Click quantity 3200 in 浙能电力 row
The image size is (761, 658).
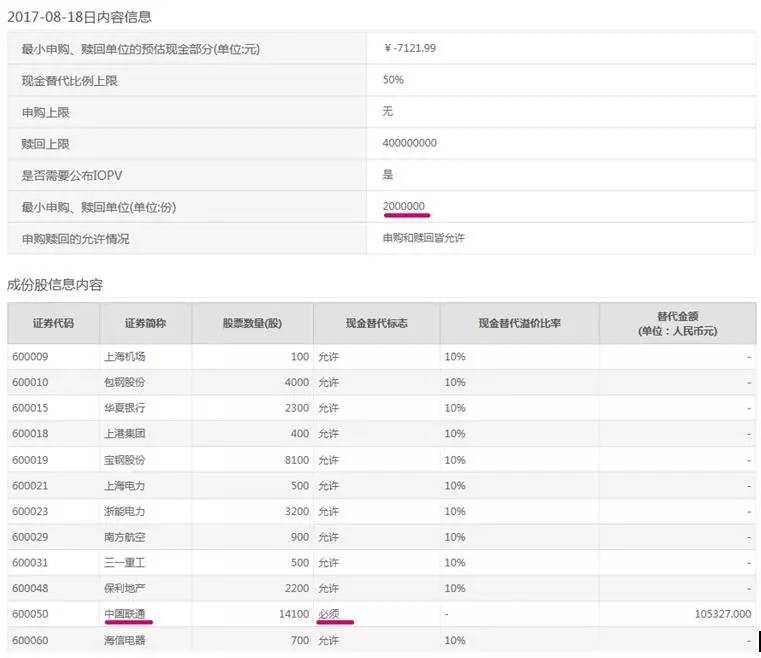[297, 511]
